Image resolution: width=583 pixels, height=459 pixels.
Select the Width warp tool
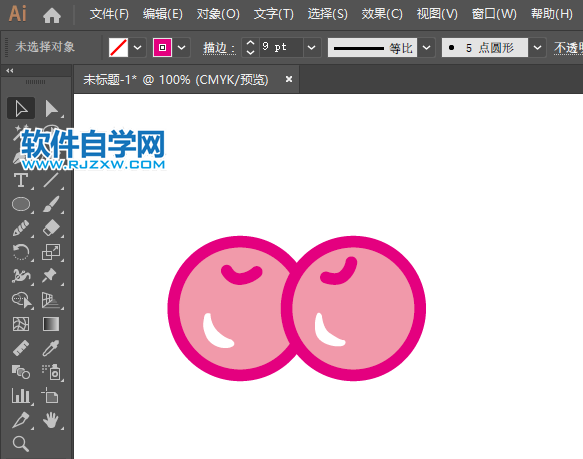[21, 276]
